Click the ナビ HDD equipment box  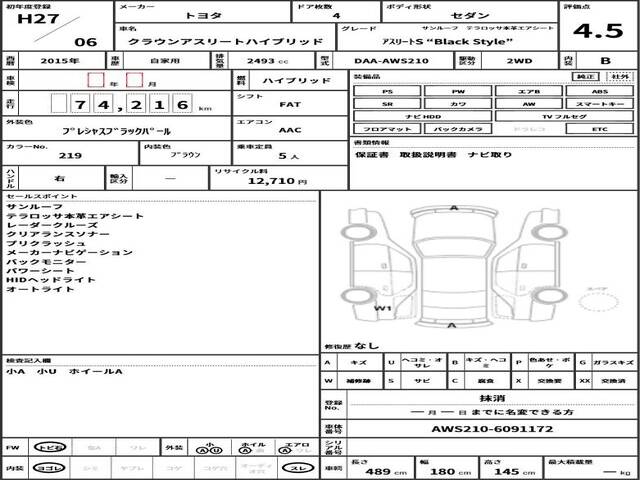[423, 116]
